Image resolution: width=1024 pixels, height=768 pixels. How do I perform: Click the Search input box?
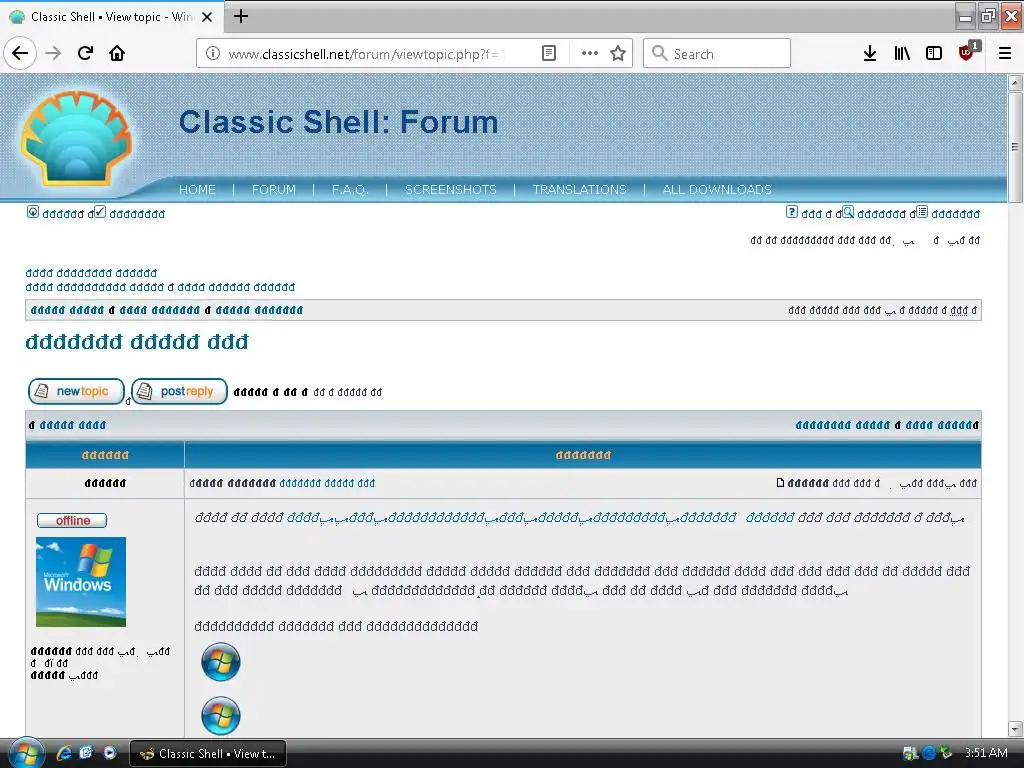coord(717,54)
